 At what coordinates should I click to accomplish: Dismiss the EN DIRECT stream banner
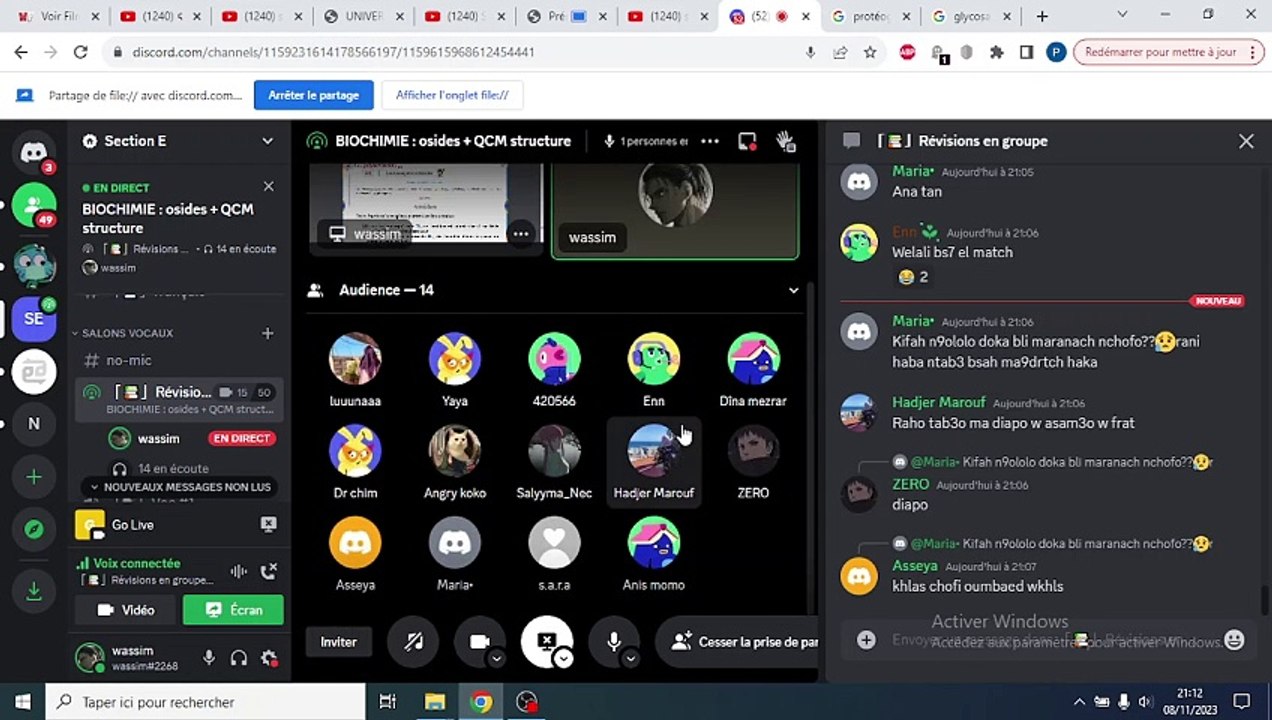[x=268, y=187]
